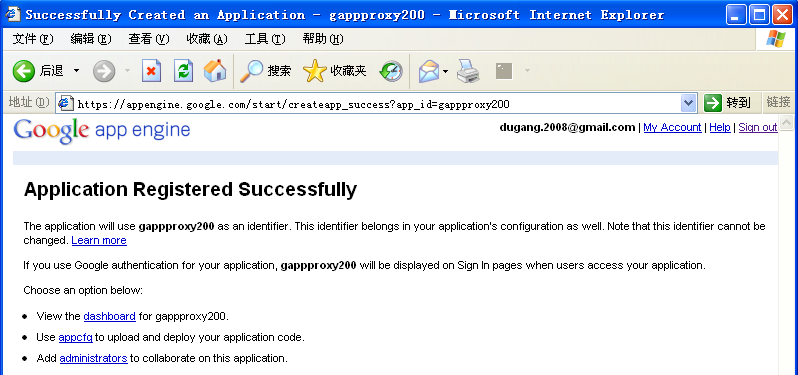The width and height of the screenshot is (798, 375).
Task: Click the Application Registered Successfully heading
Action: 190,189
